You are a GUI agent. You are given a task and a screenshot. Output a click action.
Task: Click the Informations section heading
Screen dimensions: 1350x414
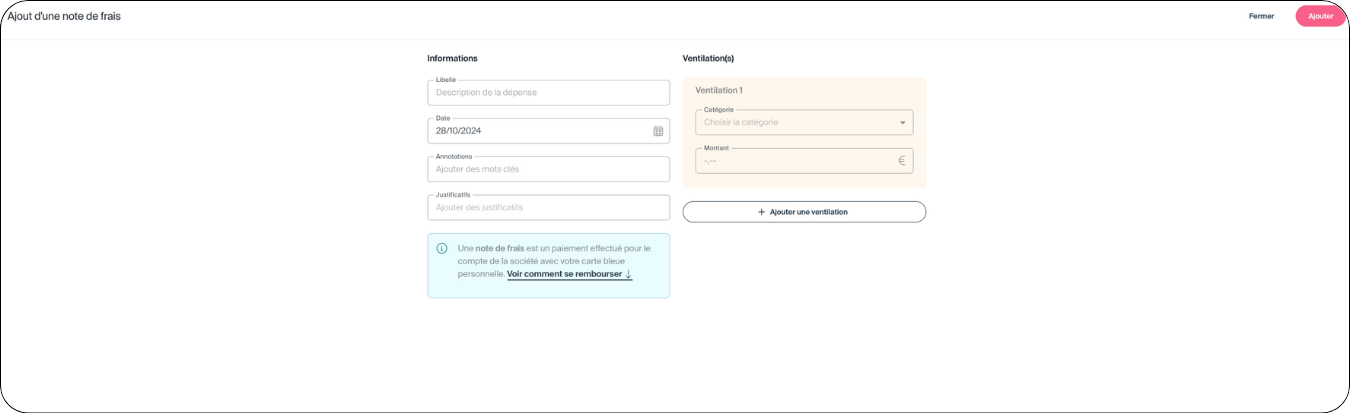452,58
